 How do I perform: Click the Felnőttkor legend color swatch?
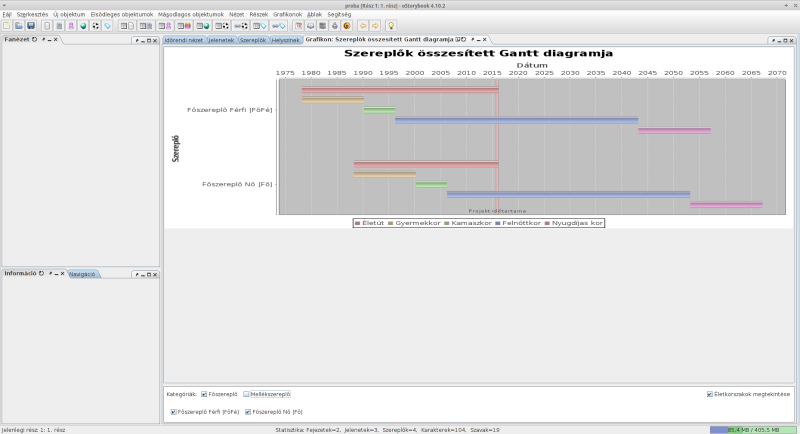498,223
